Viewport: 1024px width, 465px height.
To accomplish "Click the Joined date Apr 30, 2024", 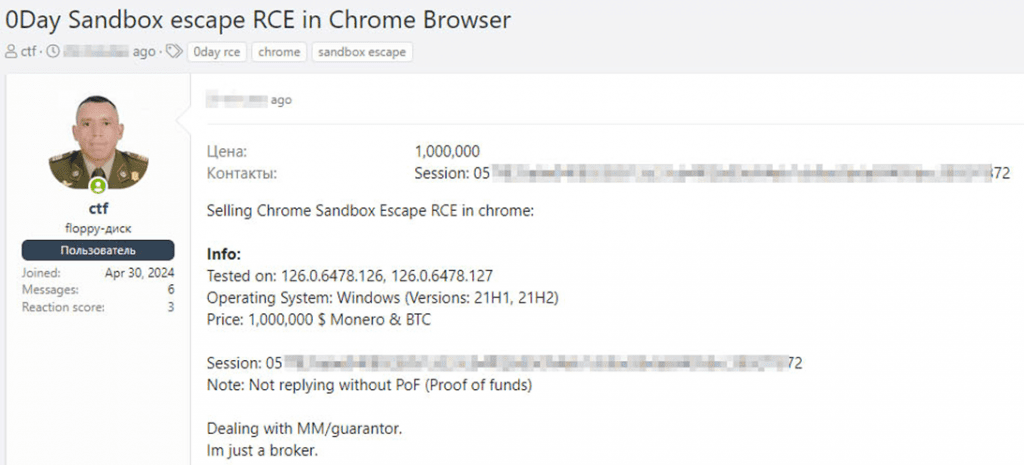I will pos(139,272).
